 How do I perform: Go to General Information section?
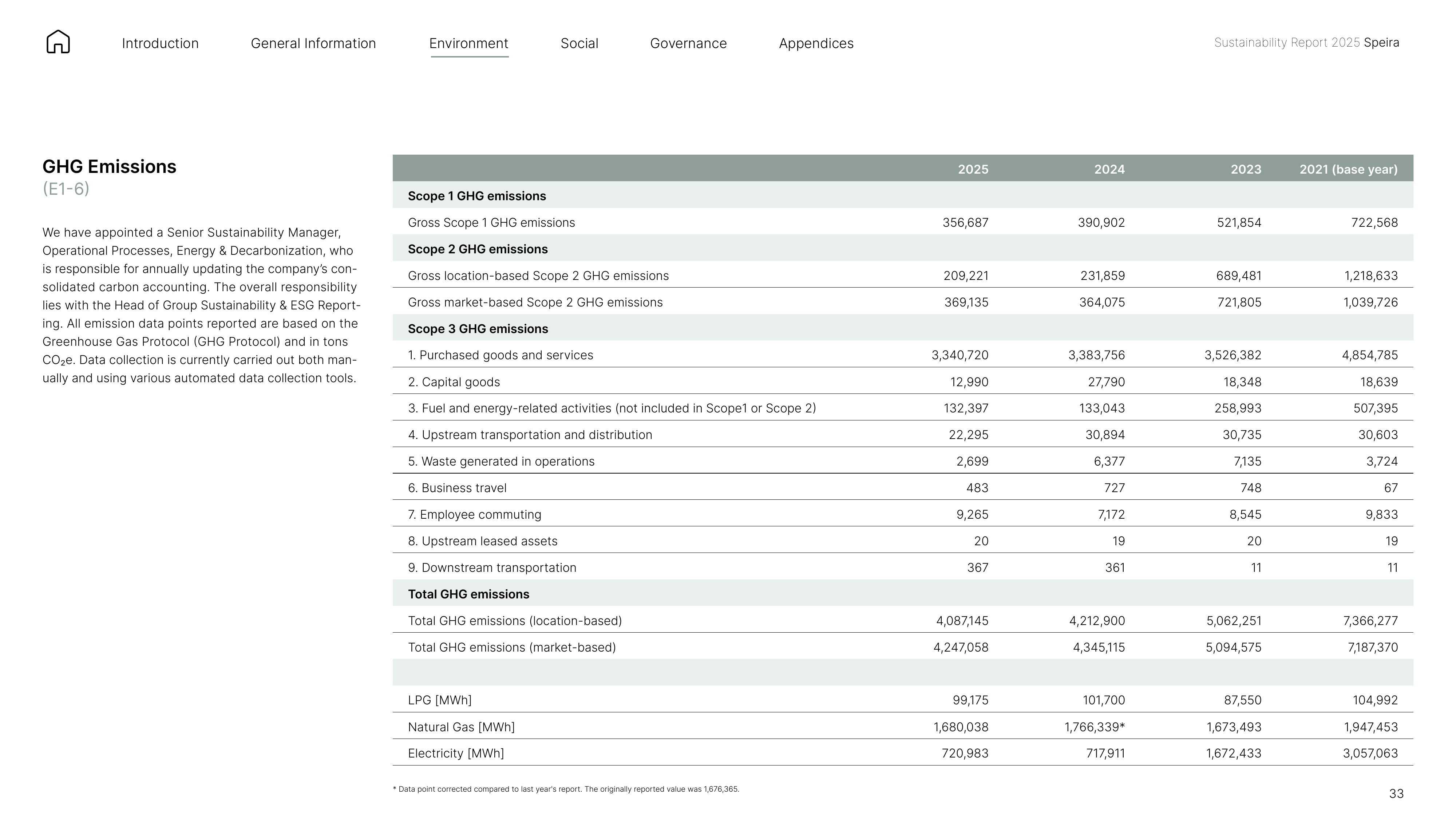313,44
